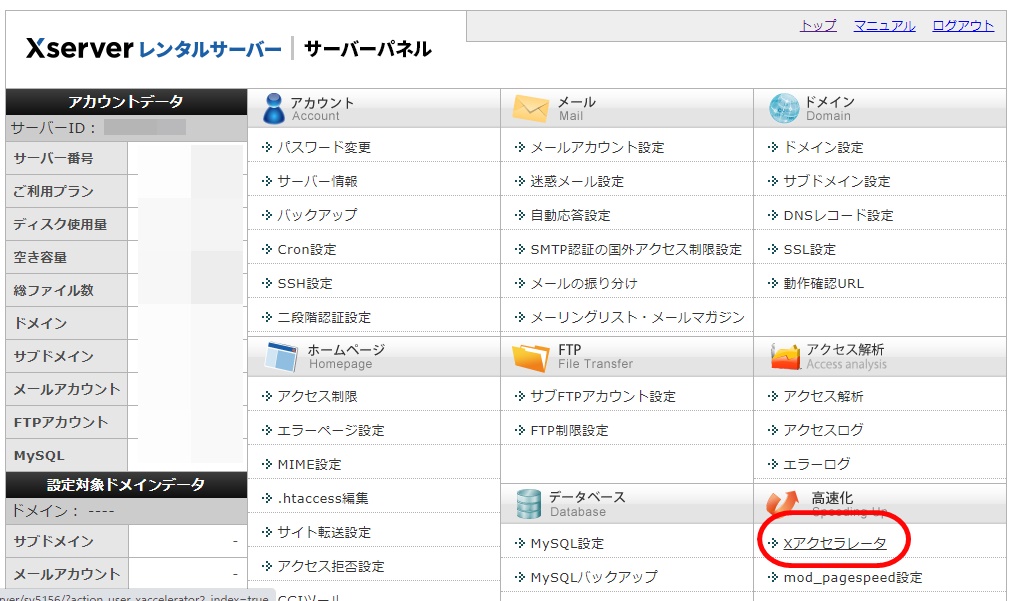Viewport: 1017px width, 601px height.
Task: Click the 総ファイル数 row label
Action: (53, 290)
